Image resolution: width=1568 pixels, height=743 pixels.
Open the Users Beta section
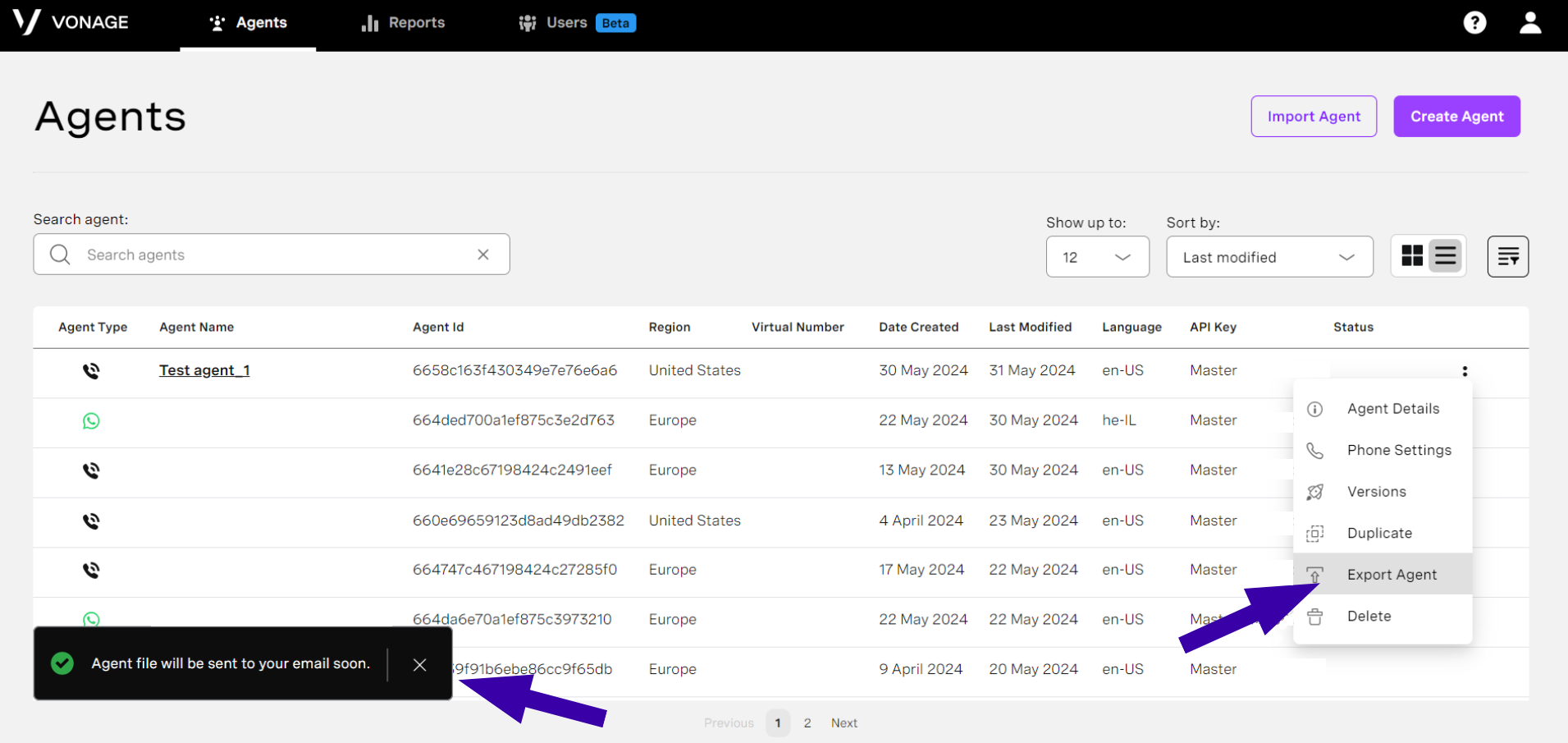[566, 22]
